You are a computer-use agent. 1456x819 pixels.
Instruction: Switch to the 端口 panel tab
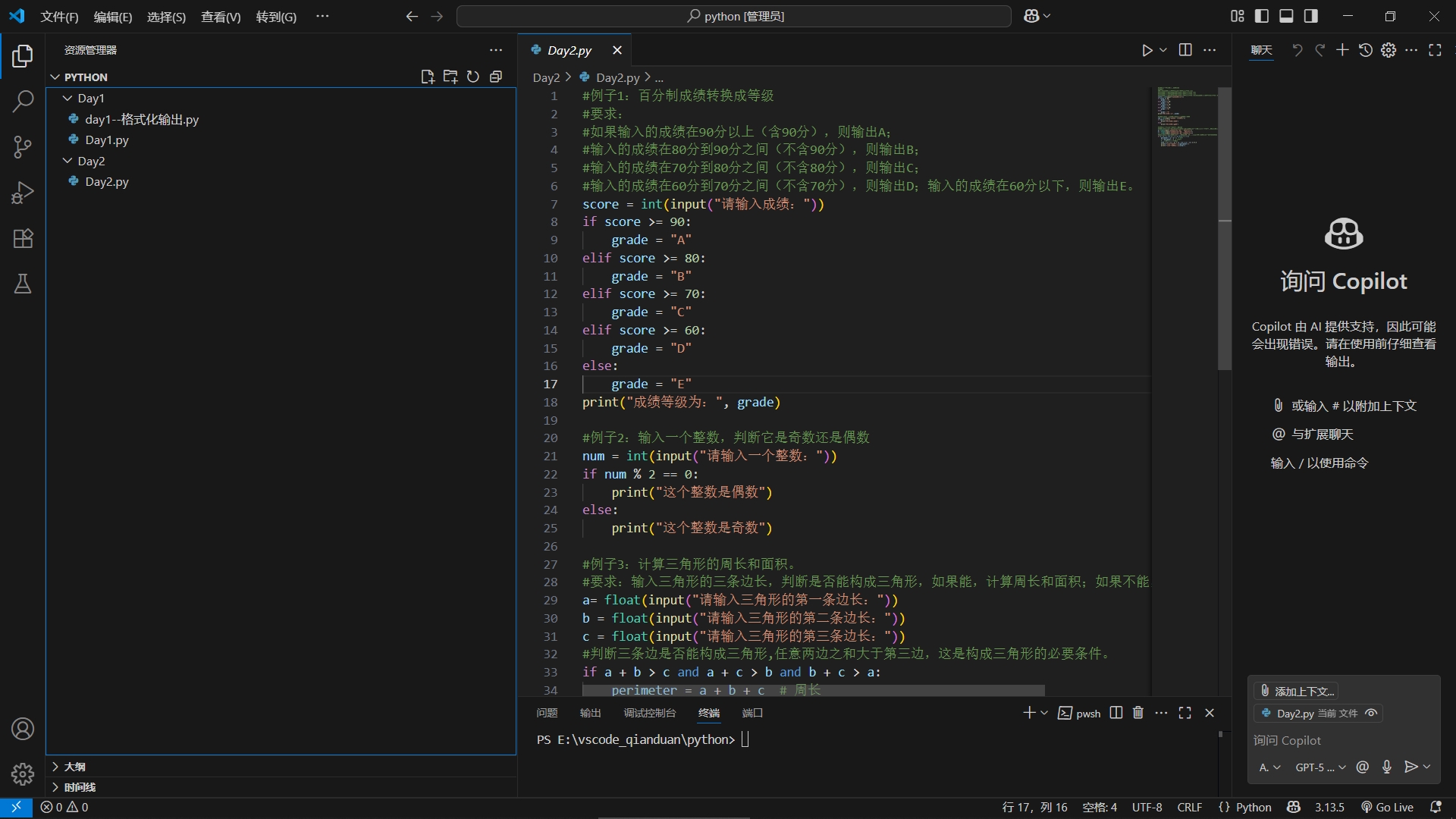(752, 713)
